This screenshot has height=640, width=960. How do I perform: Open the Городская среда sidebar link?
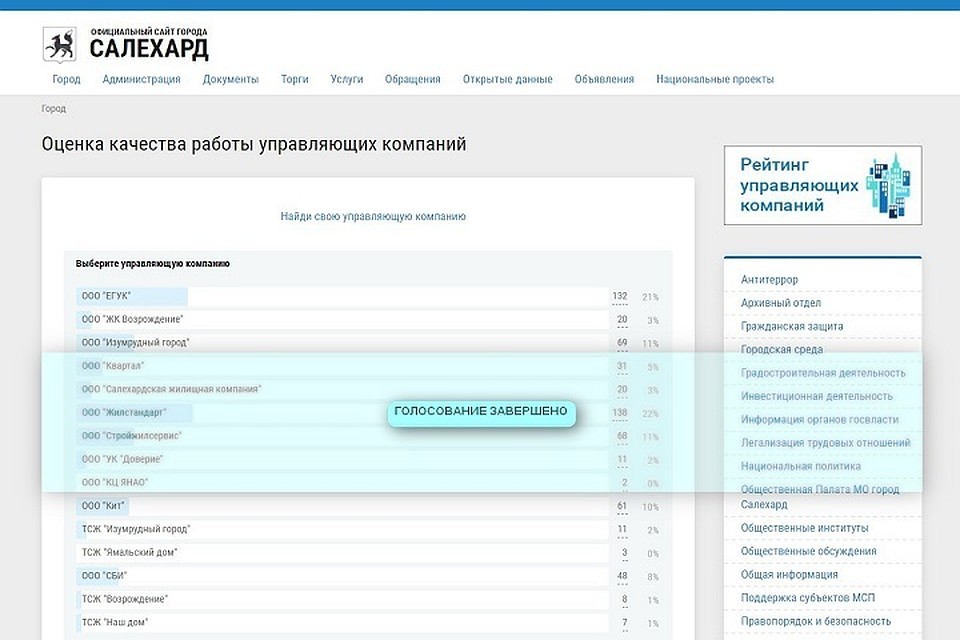(x=782, y=349)
